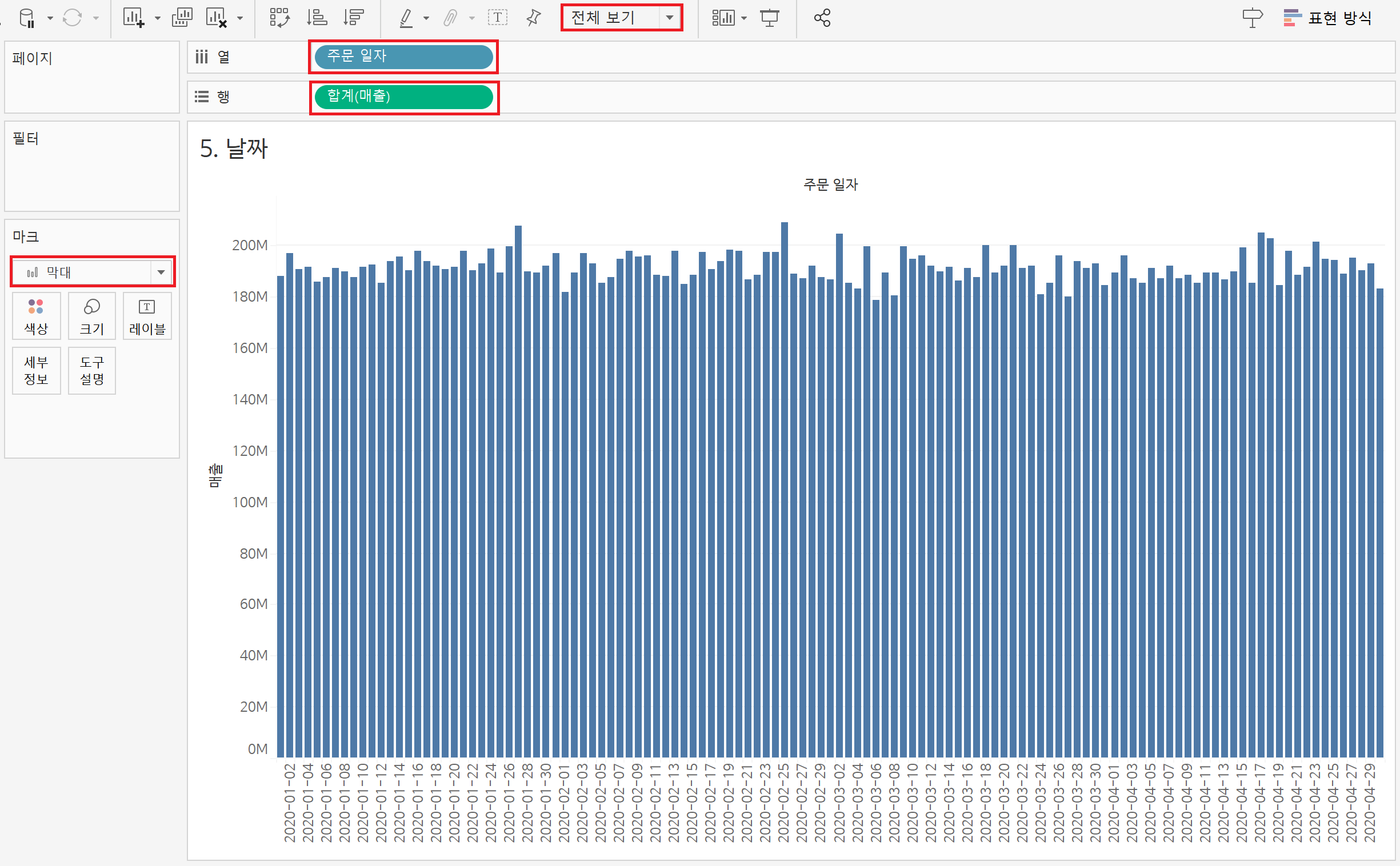Viewport: 1400px width, 866px height.
Task: Expand show/hide cards dropdown arrow
Action: point(743,18)
